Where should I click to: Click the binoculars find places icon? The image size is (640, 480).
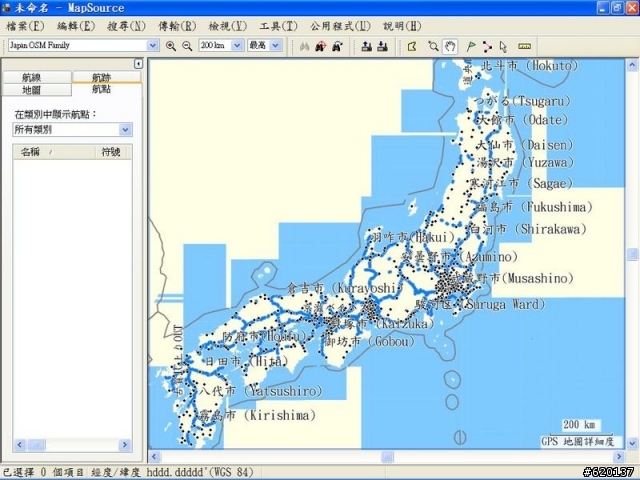point(305,46)
